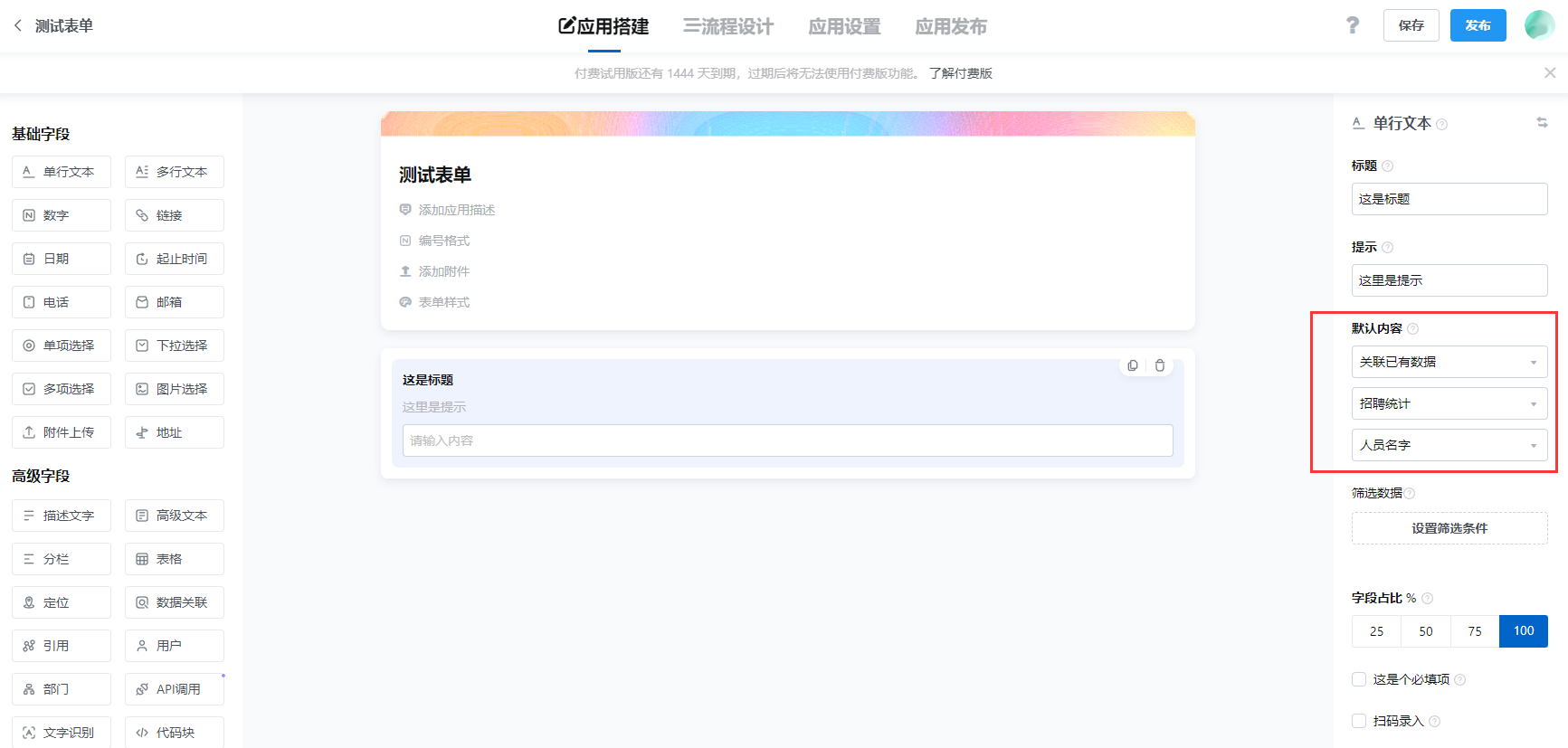Add a 图片选择 field
Screen dimensions: 1568x748
coord(175,389)
